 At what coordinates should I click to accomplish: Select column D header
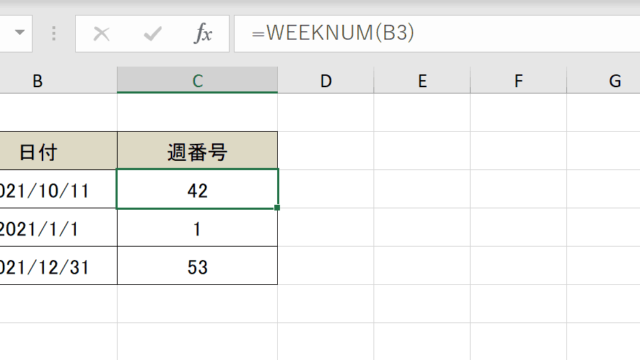[326, 80]
